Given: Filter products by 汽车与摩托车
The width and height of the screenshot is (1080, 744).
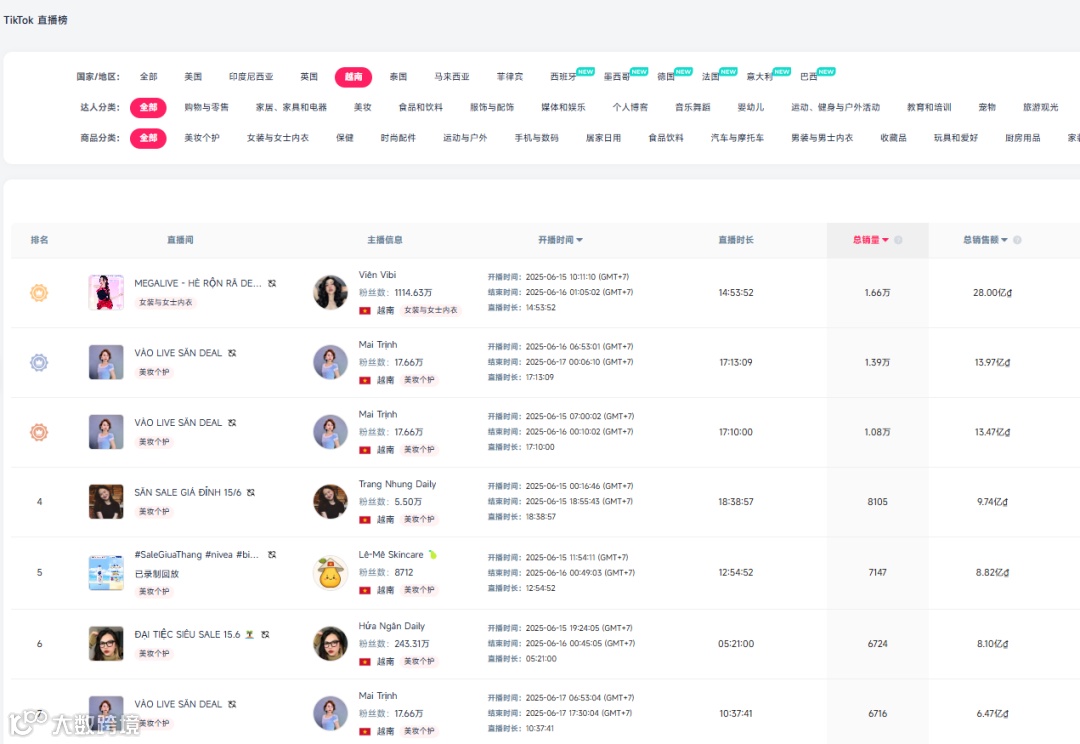Looking at the screenshot, I should click(x=738, y=138).
